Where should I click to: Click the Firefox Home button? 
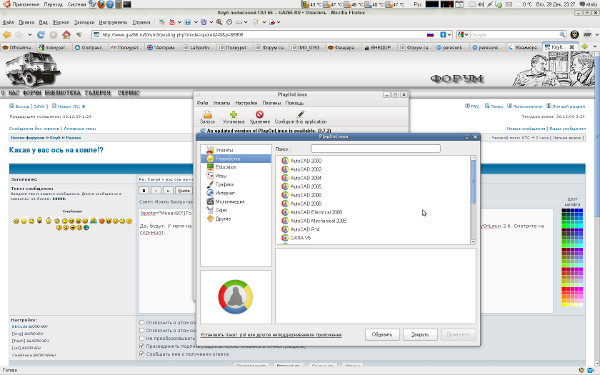(x=67, y=34)
